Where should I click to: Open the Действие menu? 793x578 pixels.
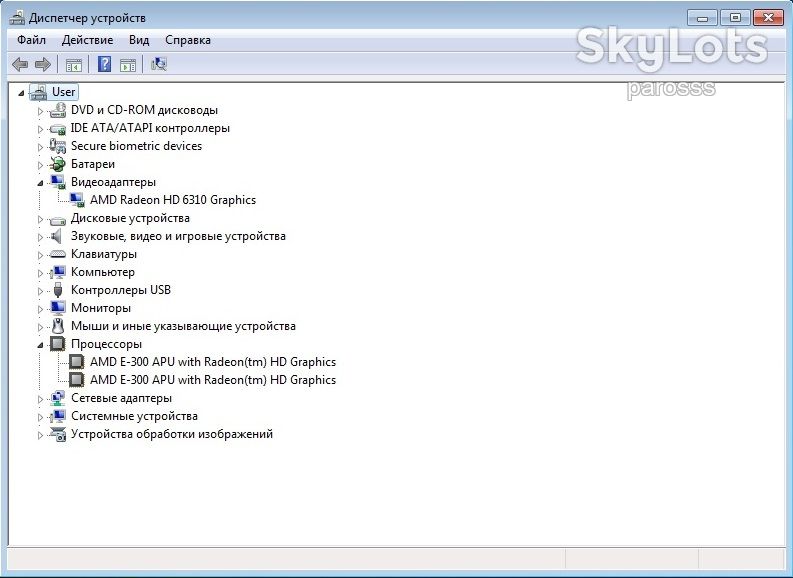(87, 40)
